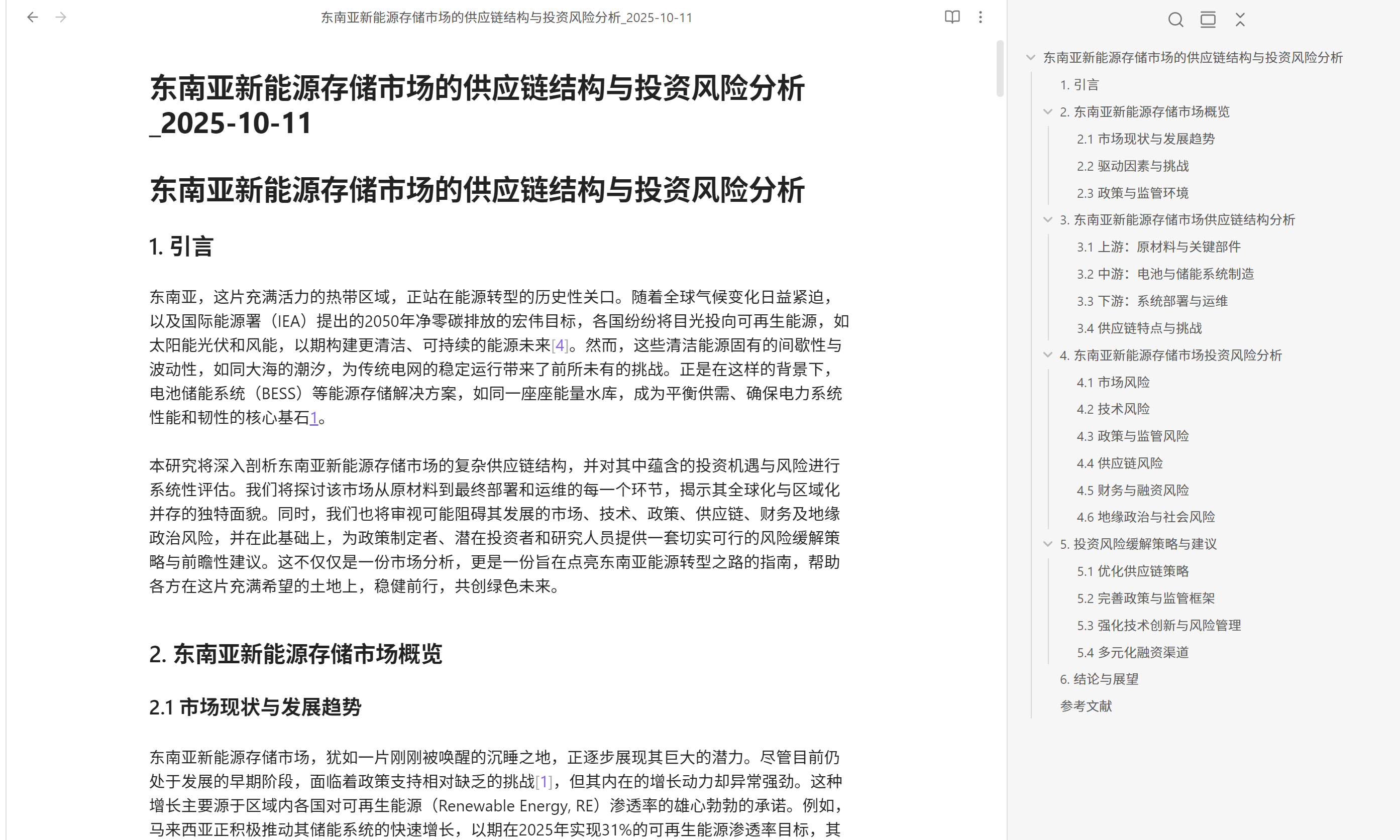Click the auto-reveal sections icon in outline
This screenshot has height=840, width=1400.
point(1208,20)
